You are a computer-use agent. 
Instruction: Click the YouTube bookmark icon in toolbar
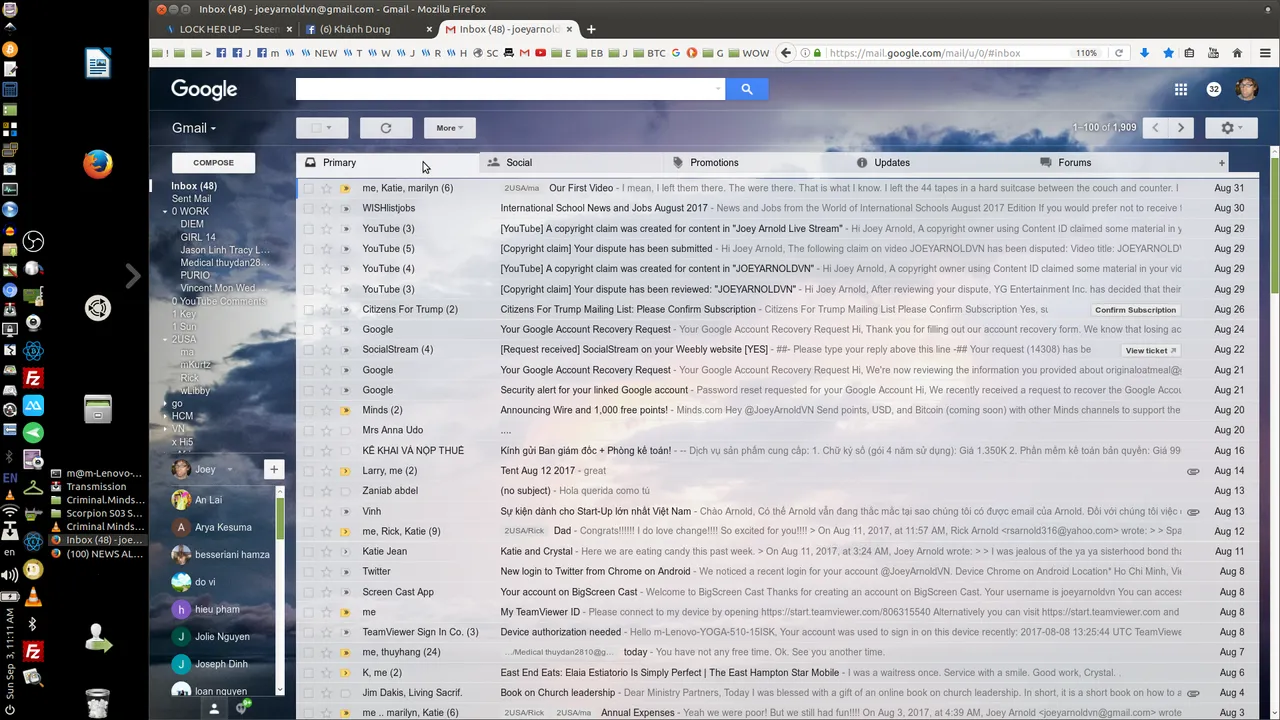[540, 53]
